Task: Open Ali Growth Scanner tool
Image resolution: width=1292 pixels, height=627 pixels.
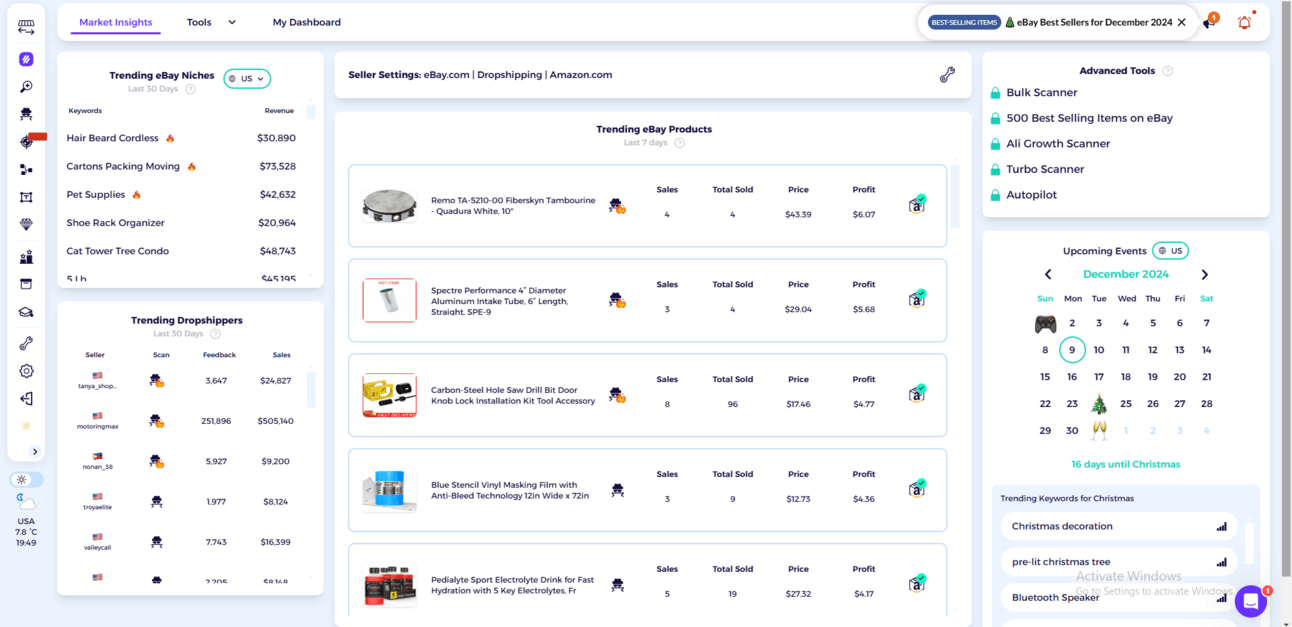Action: tap(1058, 144)
